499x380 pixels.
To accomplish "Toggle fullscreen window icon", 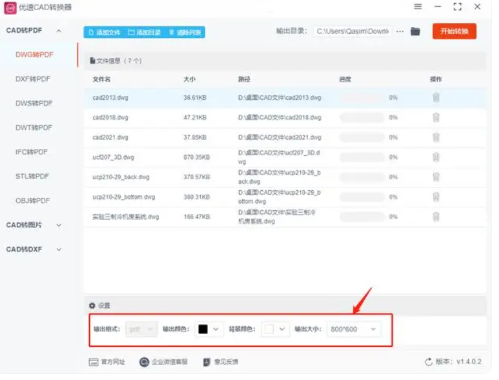I will click(458, 7).
